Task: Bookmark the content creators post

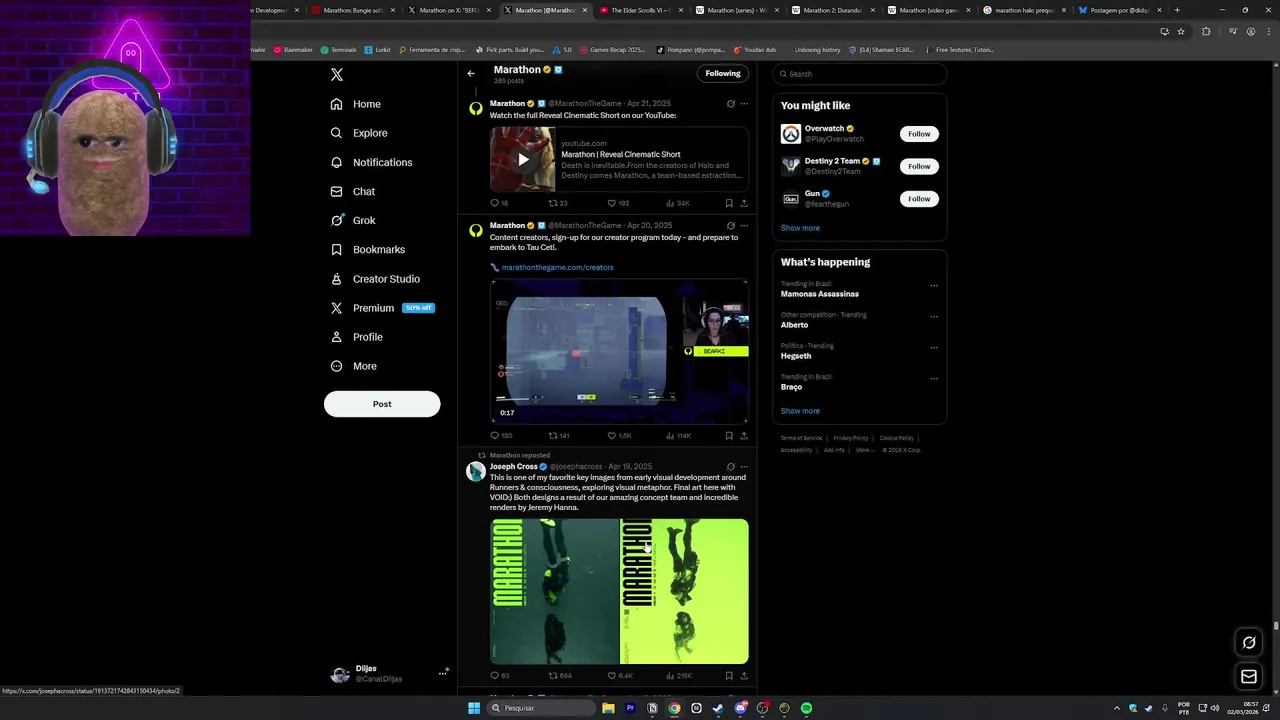Action: click(729, 436)
